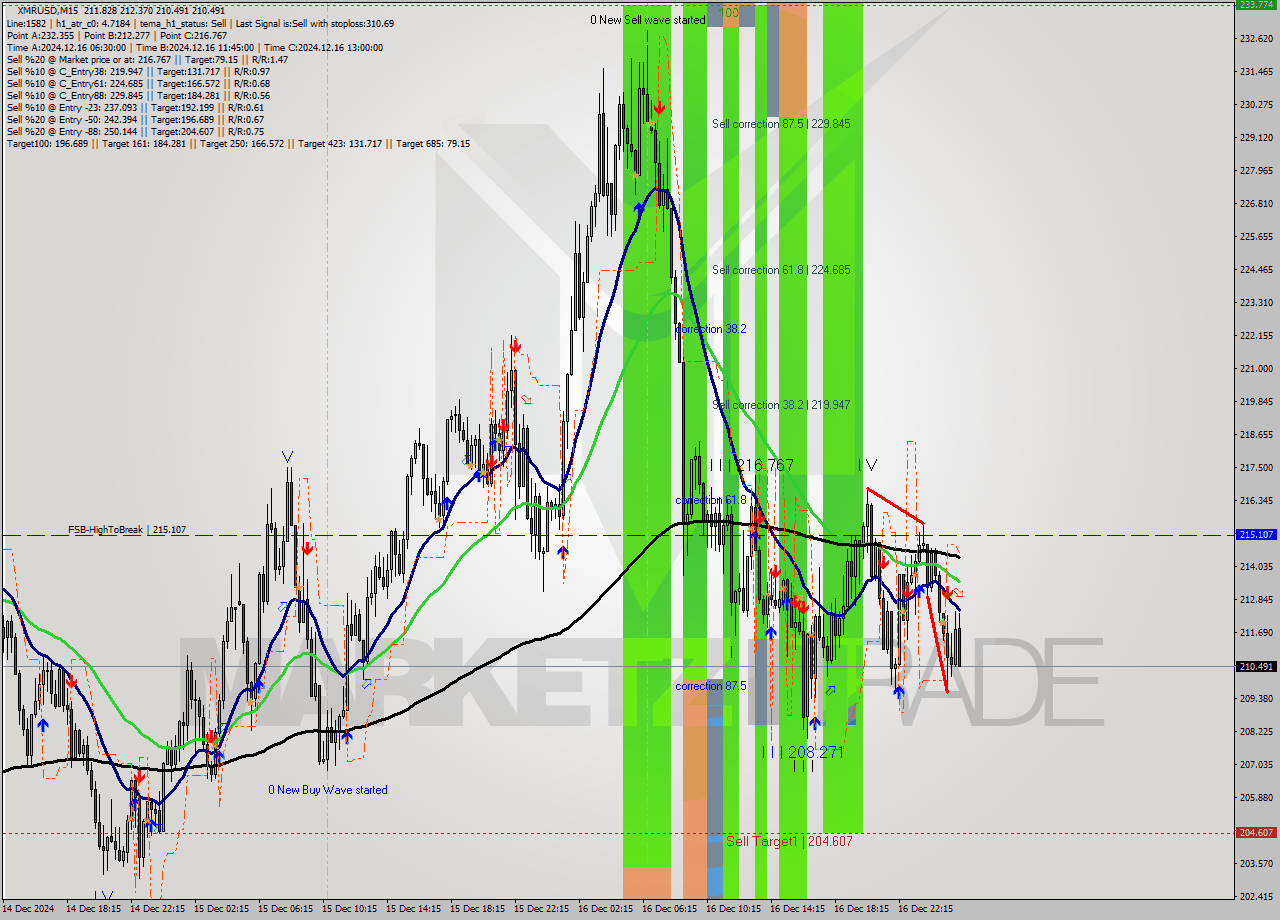Click the FSB-HighToBreak 215.107 label
The width and height of the screenshot is (1280, 920).
pos(127,530)
